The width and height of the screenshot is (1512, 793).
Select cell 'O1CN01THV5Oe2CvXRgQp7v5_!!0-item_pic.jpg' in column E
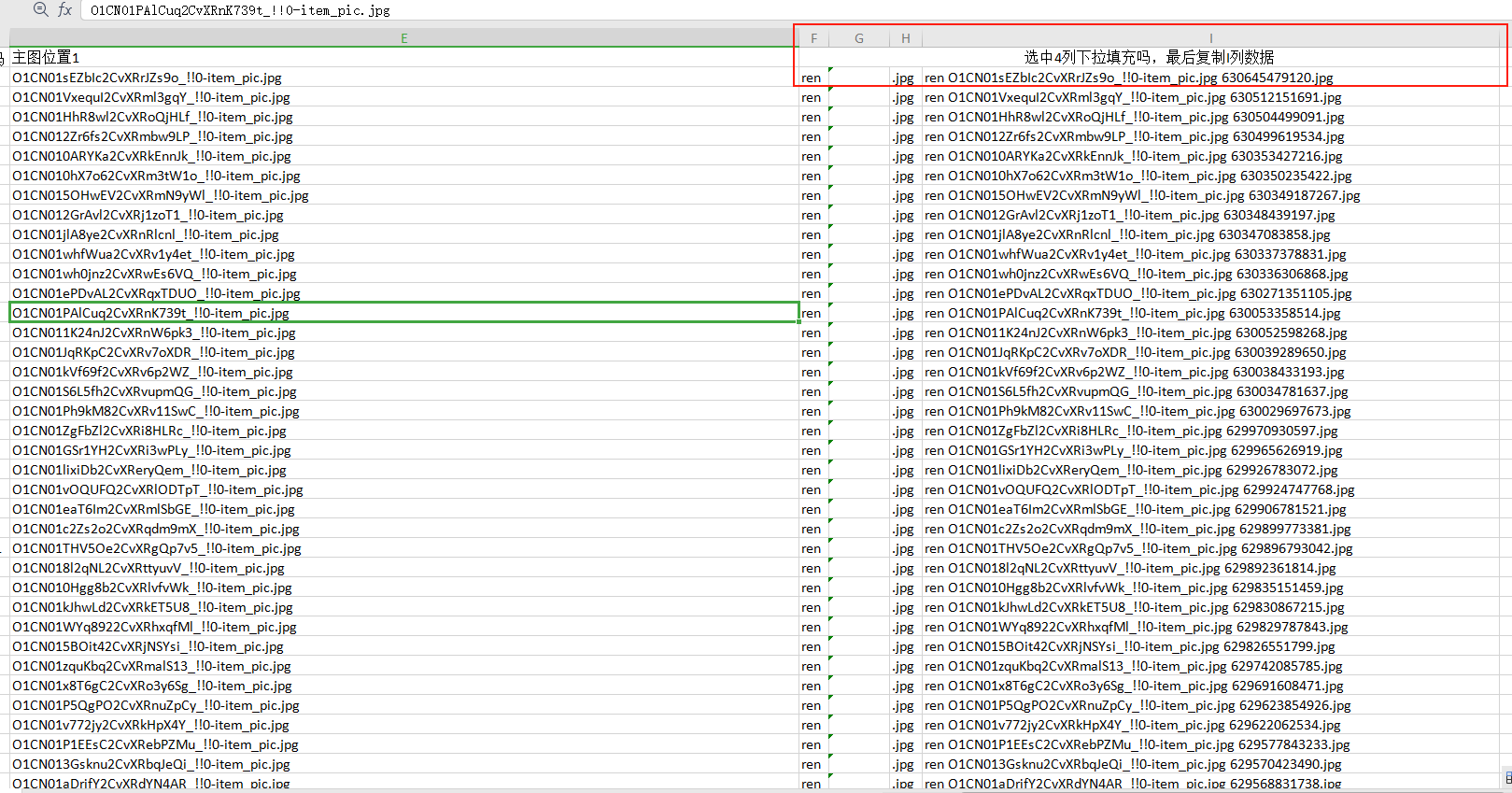tap(403, 548)
